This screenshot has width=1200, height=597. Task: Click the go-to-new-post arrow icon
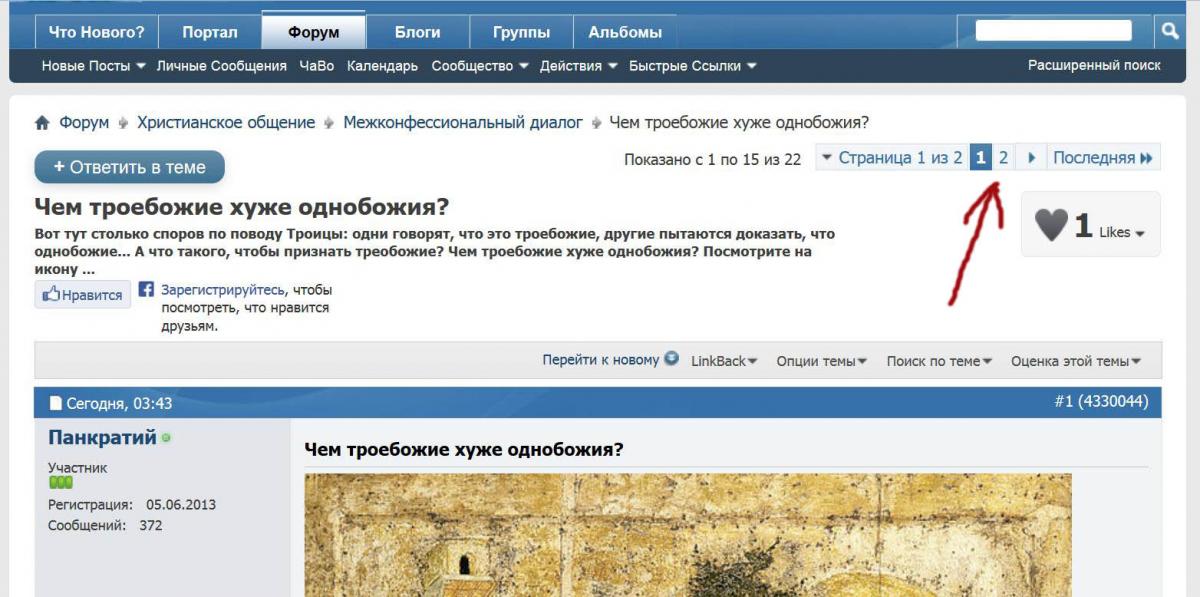[x=671, y=359]
